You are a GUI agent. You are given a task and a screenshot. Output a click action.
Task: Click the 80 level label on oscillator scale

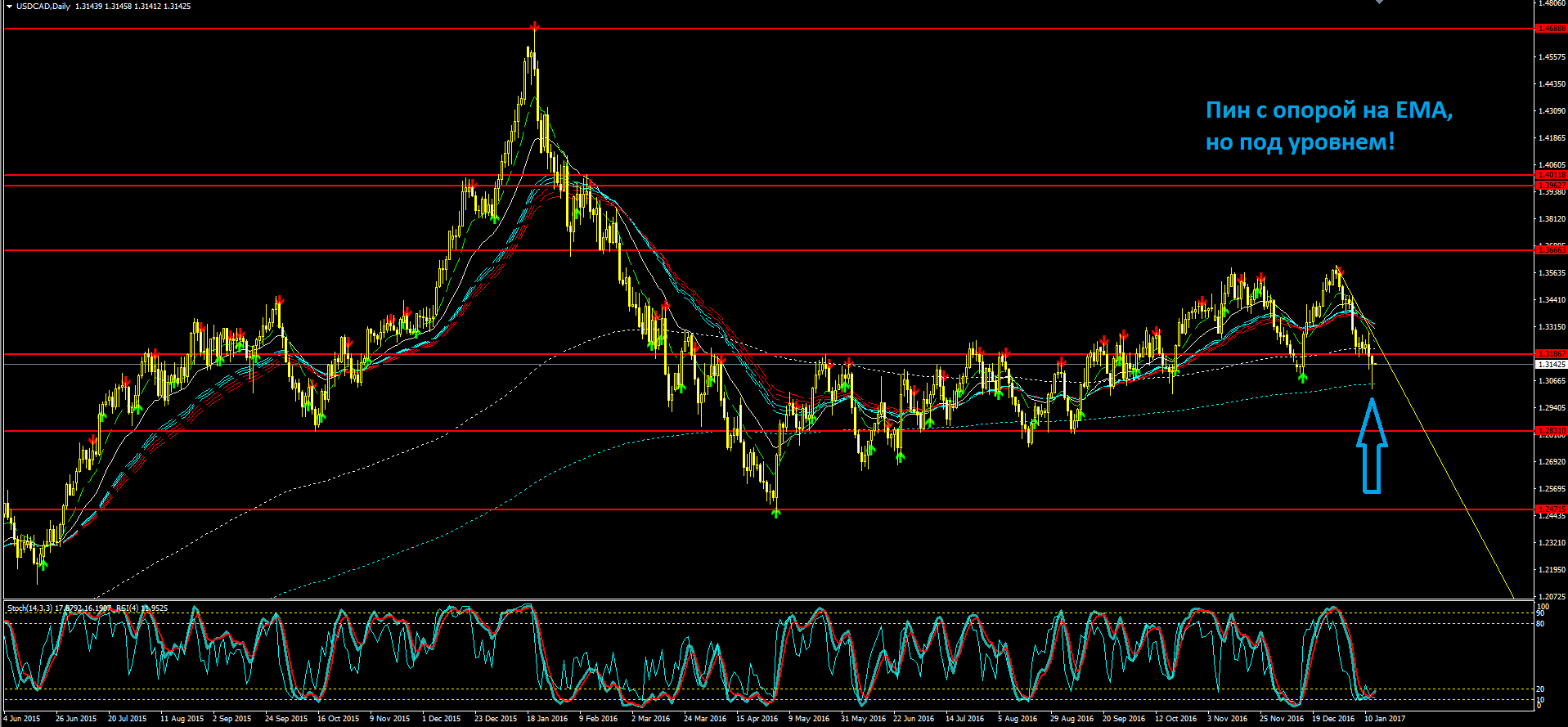(x=1540, y=624)
